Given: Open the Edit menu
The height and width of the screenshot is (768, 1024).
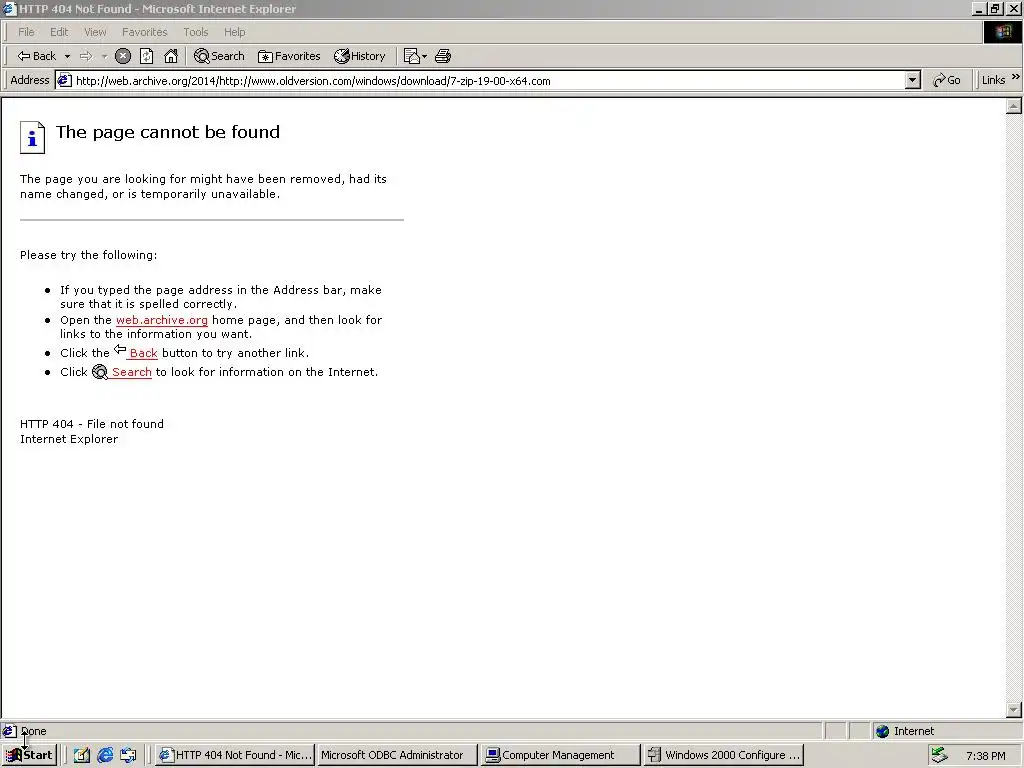Looking at the screenshot, I should coord(59,32).
